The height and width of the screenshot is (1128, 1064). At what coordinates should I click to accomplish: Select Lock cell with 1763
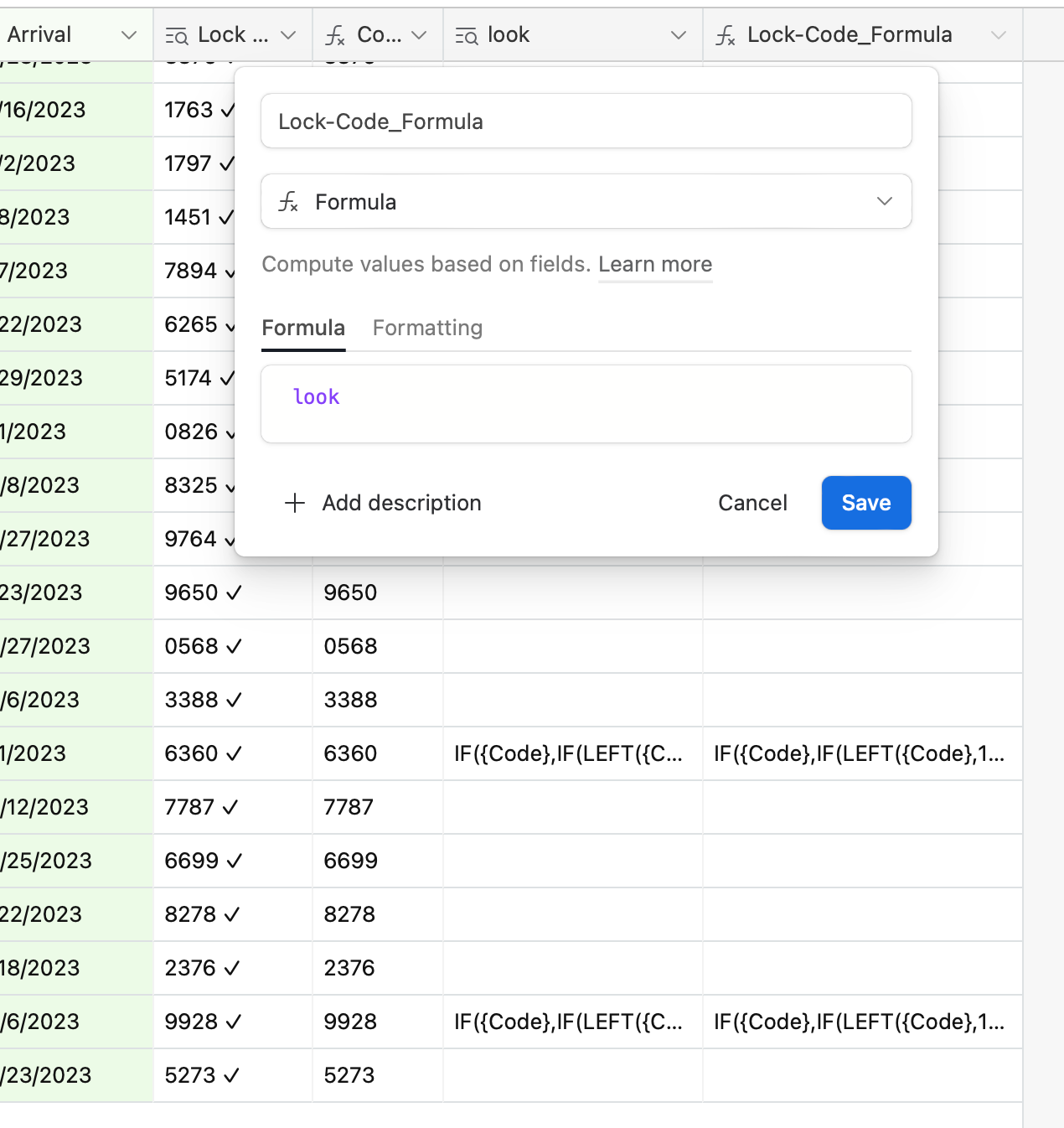point(194,110)
